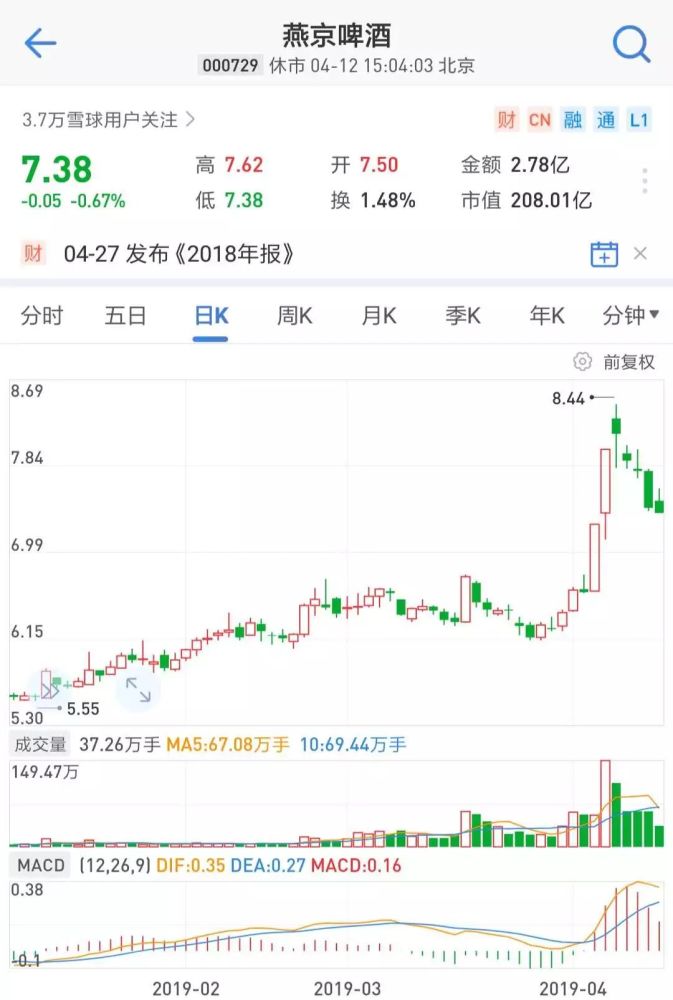Tap the 成交量 indicator label

pyautogui.click(x=41, y=744)
